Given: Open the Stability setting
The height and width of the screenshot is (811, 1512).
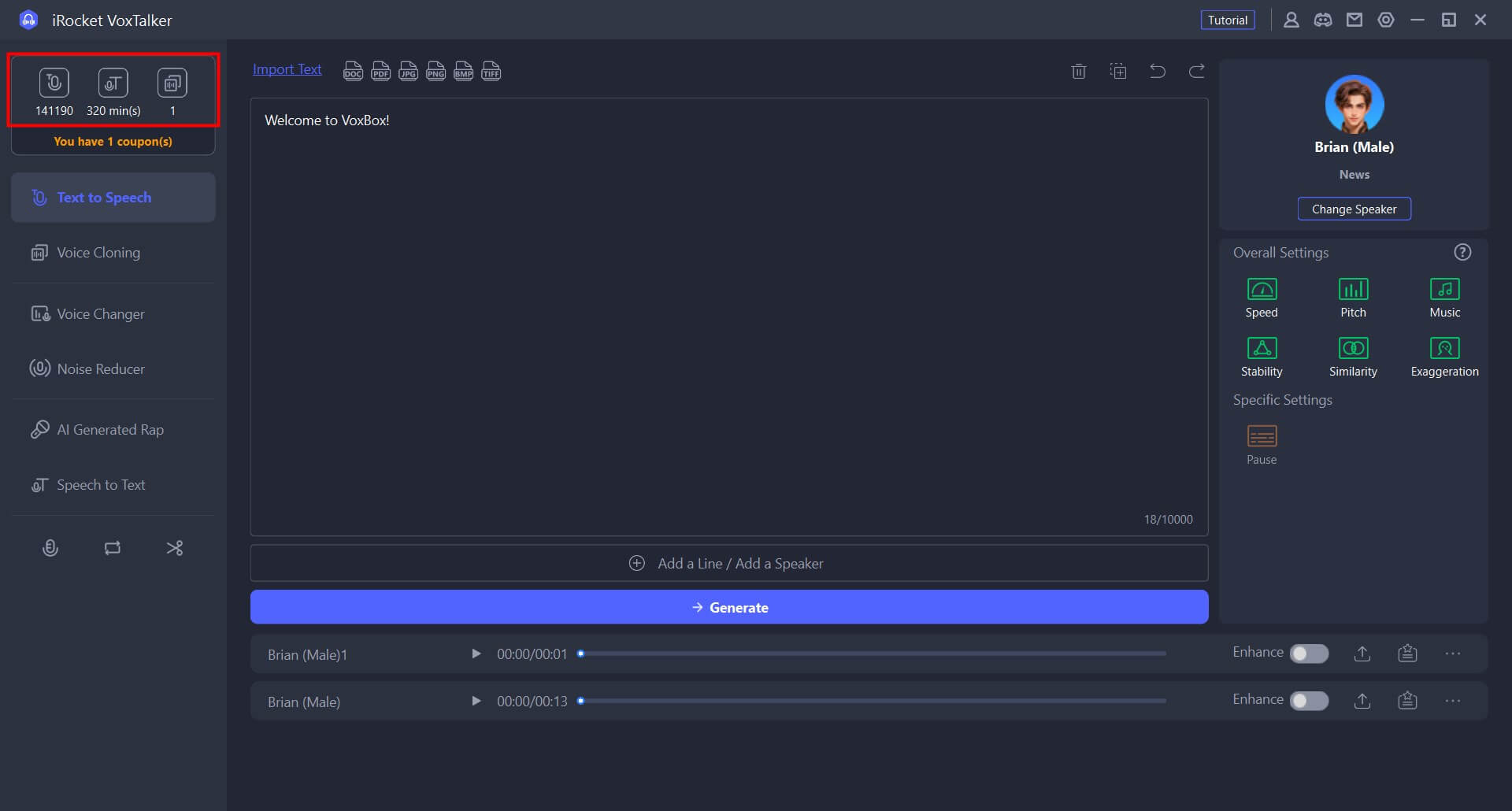Looking at the screenshot, I should (1262, 357).
